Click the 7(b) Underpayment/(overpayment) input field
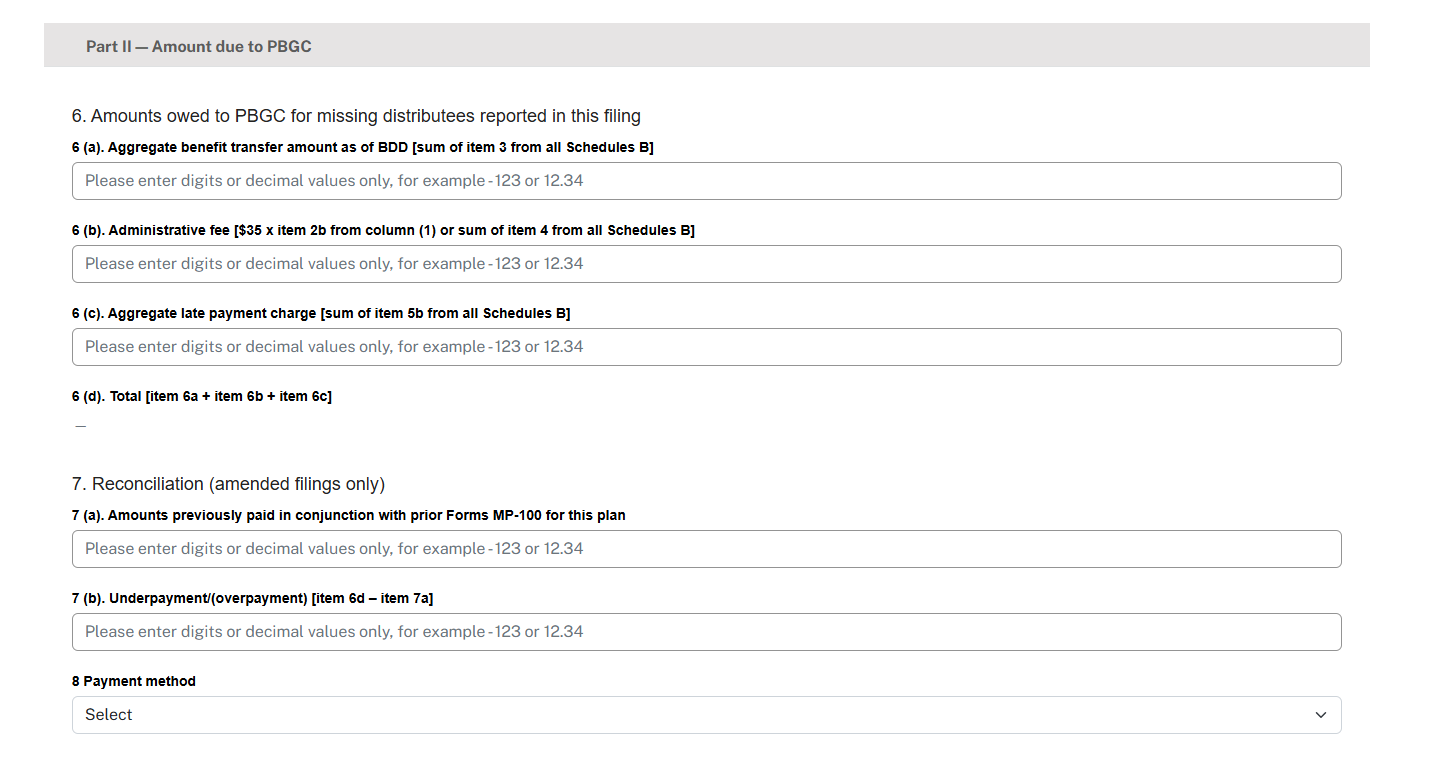The image size is (1437, 769). click(x=706, y=632)
